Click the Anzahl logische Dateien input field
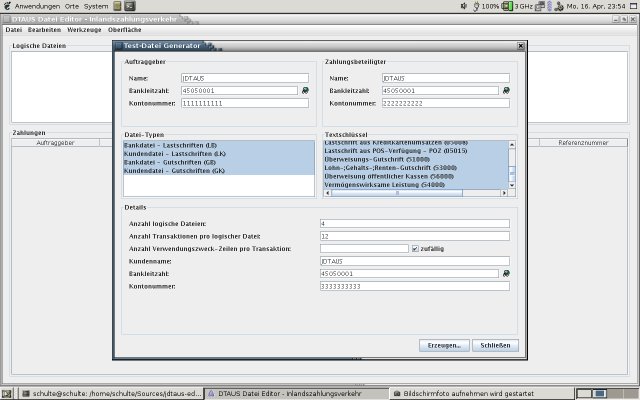Viewport: 640px width, 400px height. [413, 223]
